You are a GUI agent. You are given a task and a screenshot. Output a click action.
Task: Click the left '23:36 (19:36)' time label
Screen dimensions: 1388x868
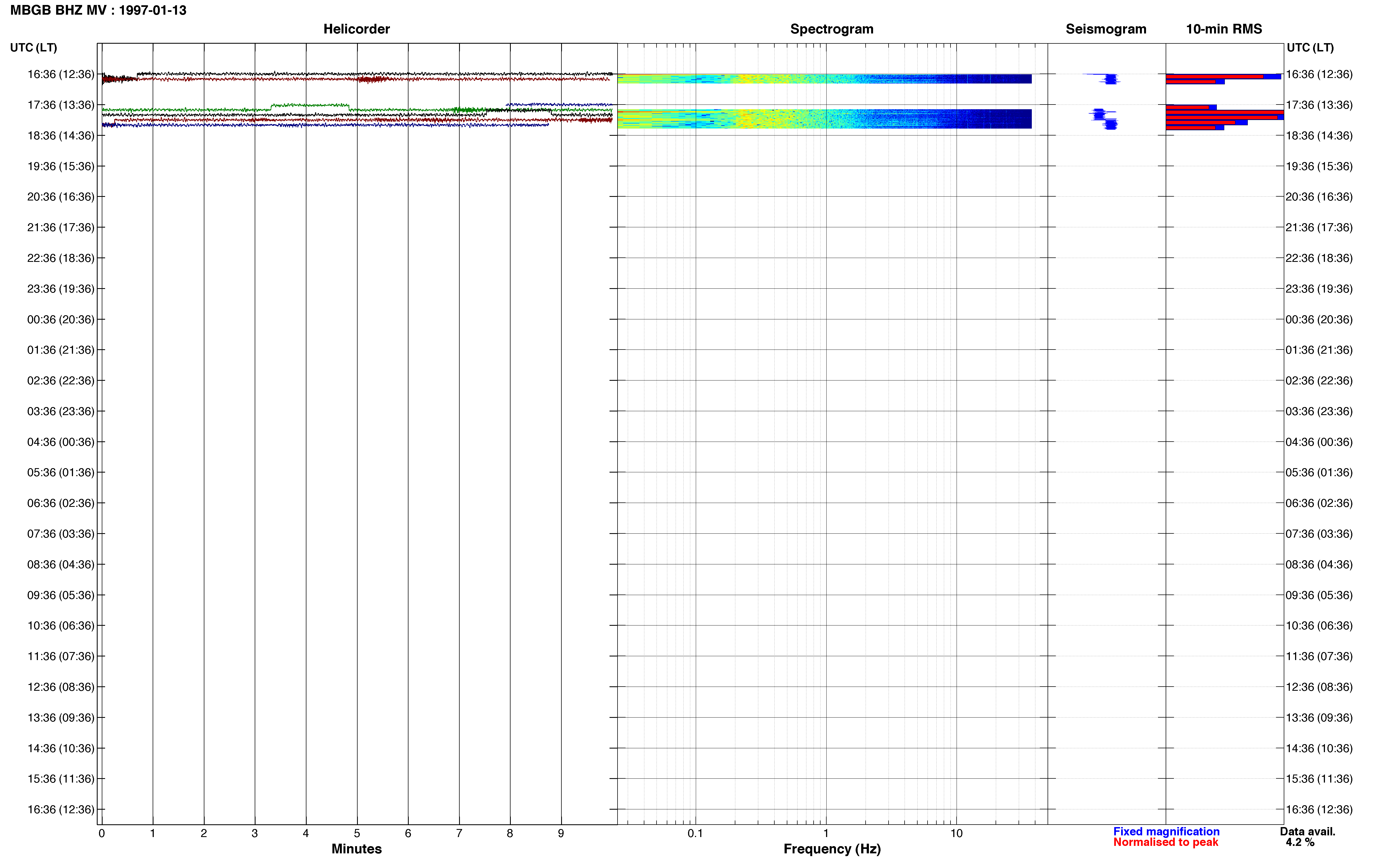(x=61, y=289)
